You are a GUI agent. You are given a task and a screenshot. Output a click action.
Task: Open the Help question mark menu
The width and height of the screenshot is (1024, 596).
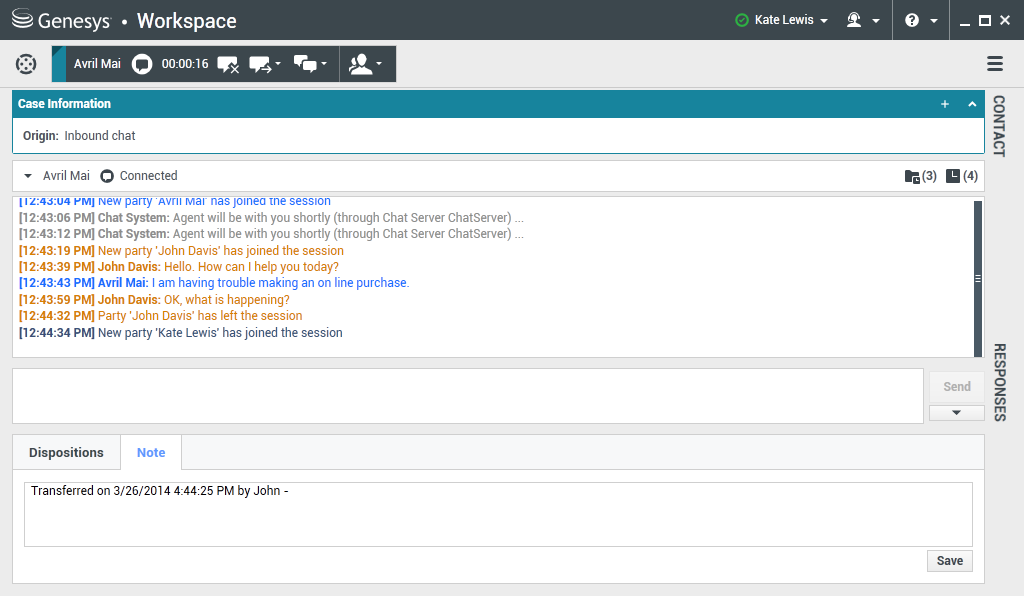click(919, 20)
